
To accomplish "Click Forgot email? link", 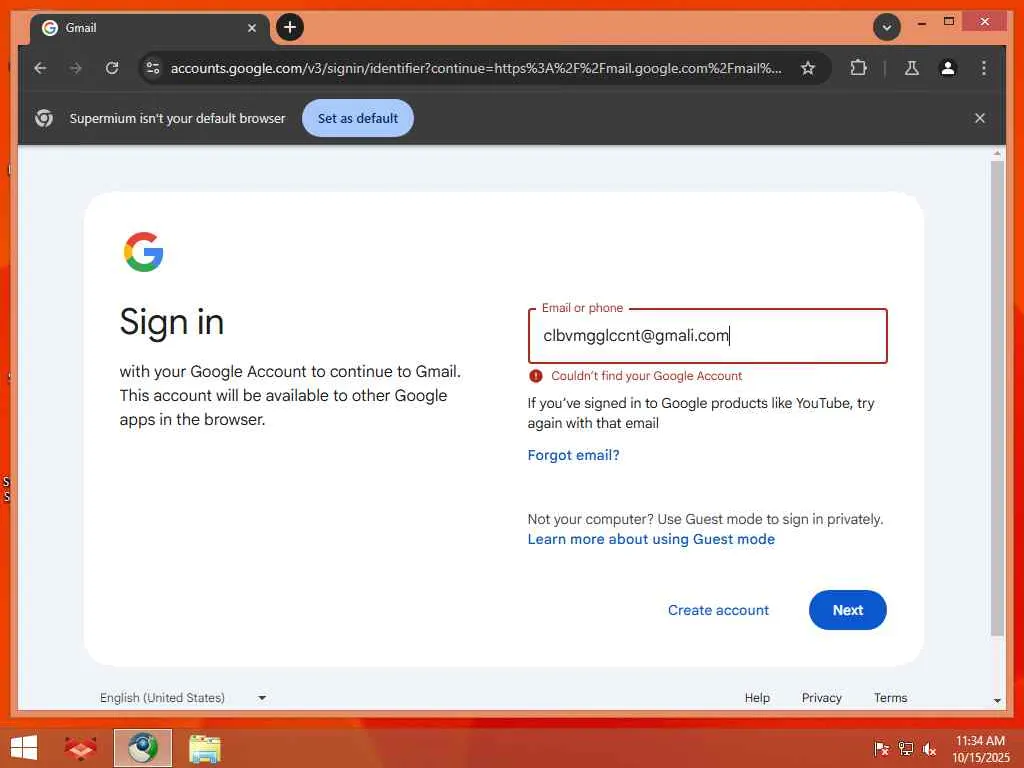I will point(573,455).
